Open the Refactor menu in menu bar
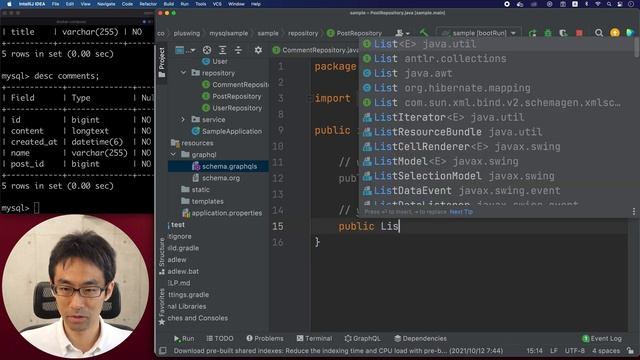 point(148,4)
